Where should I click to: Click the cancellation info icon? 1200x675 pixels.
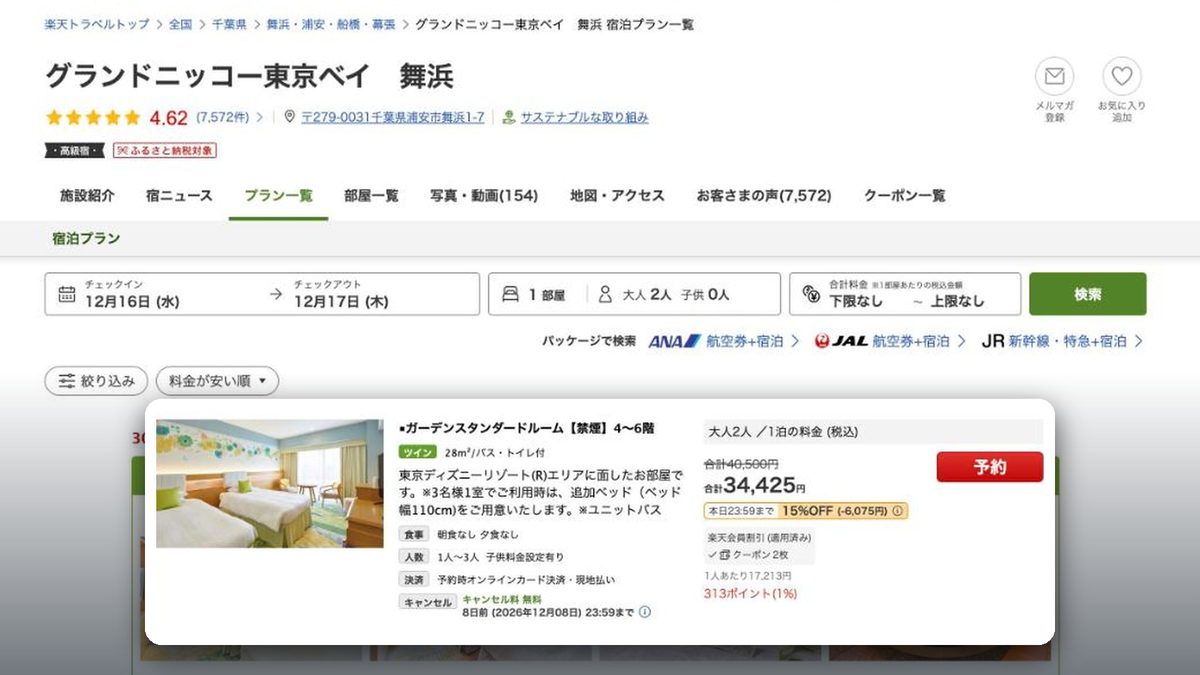(x=645, y=612)
